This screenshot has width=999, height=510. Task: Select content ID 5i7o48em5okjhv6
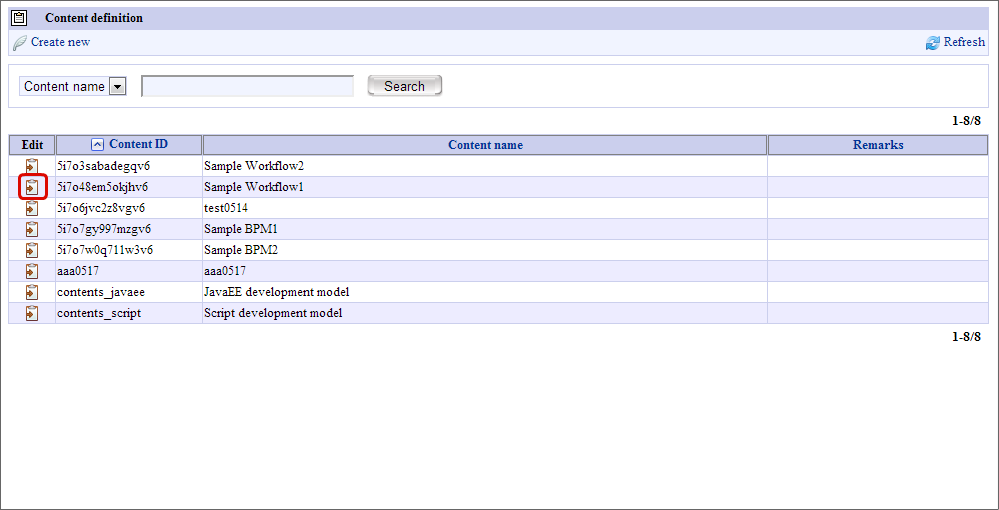pyautogui.click(x=103, y=187)
